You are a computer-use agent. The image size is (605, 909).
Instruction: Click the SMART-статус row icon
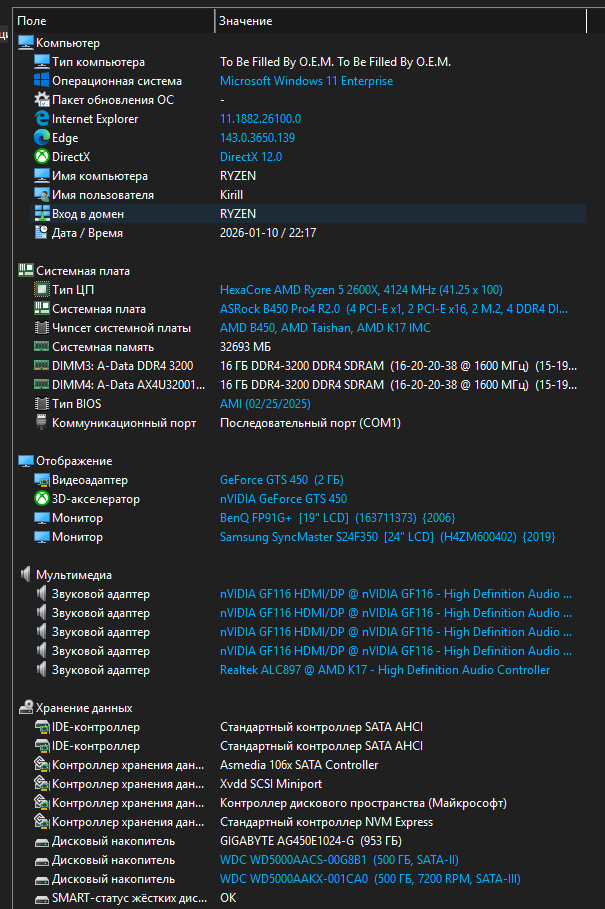coord(42,898)
